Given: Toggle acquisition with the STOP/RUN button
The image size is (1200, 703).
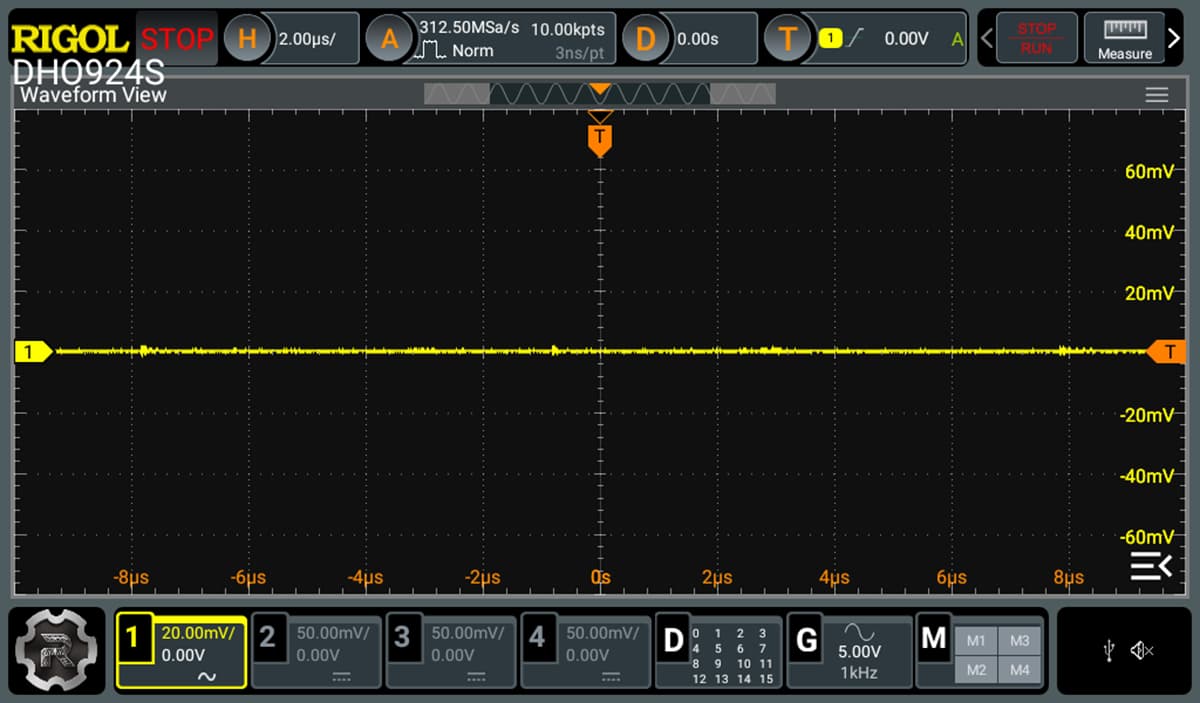Looking at the screenshot, I should point(1037,39).
